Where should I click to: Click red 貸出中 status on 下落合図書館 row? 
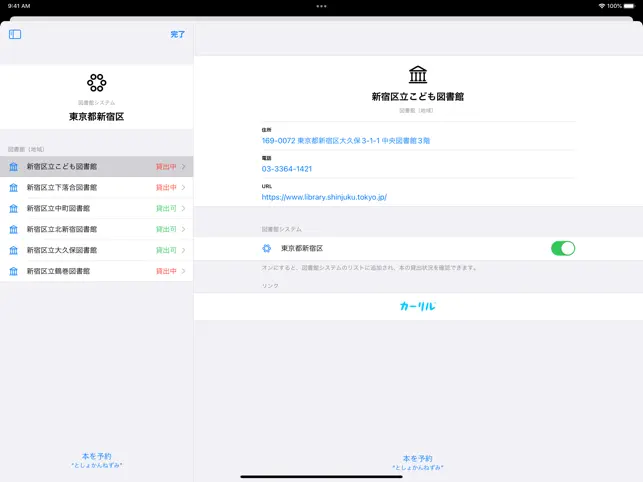coord(166,187)
